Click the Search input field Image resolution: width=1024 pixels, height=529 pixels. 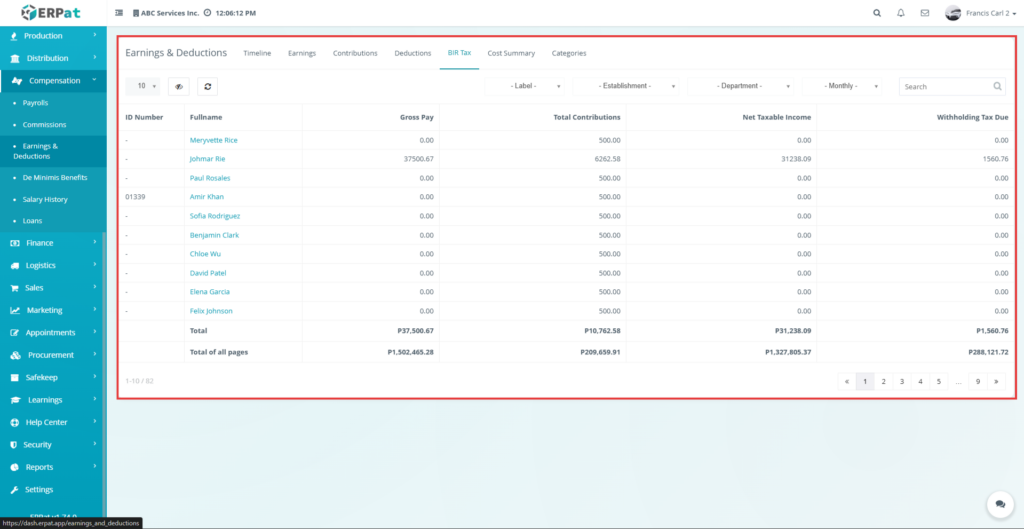pyautogui.click(x=945, y=87)
